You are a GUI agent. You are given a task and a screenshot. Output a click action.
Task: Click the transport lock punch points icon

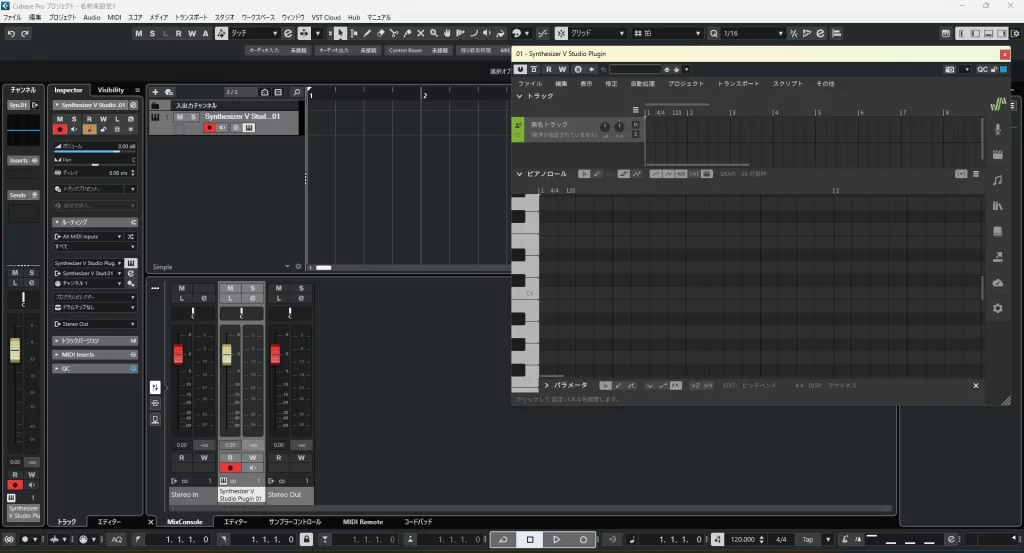click(306, 539)
